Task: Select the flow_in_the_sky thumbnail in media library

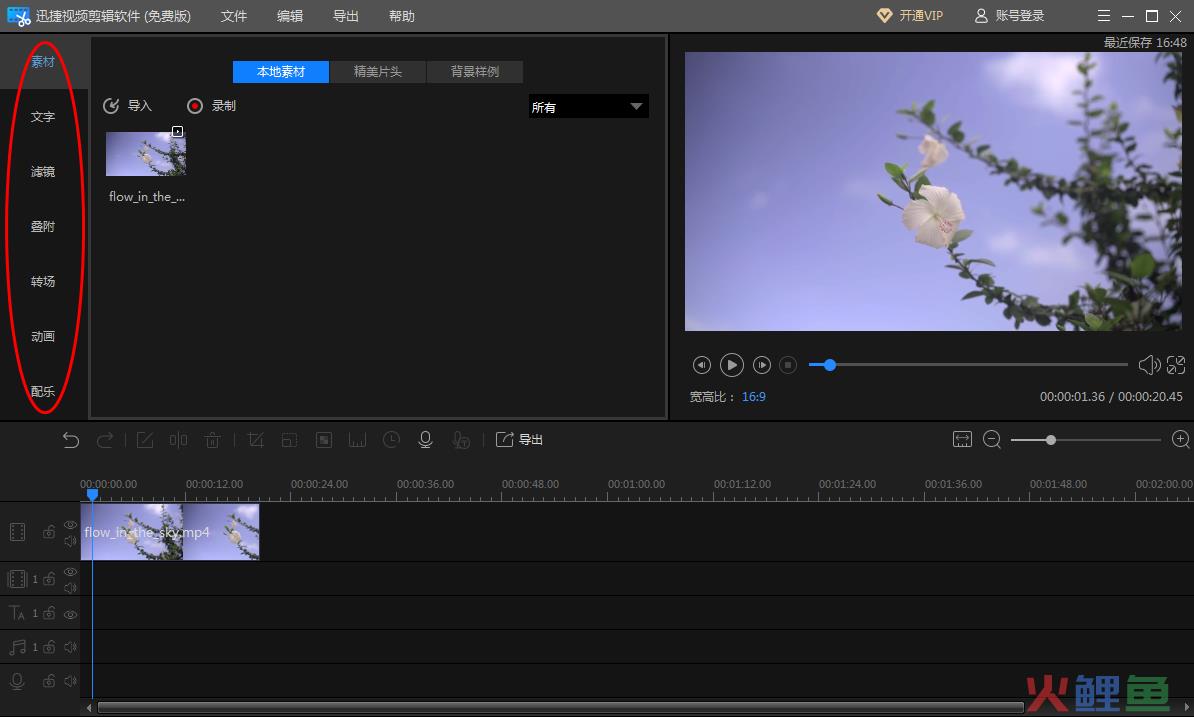Action: point(146,154)
